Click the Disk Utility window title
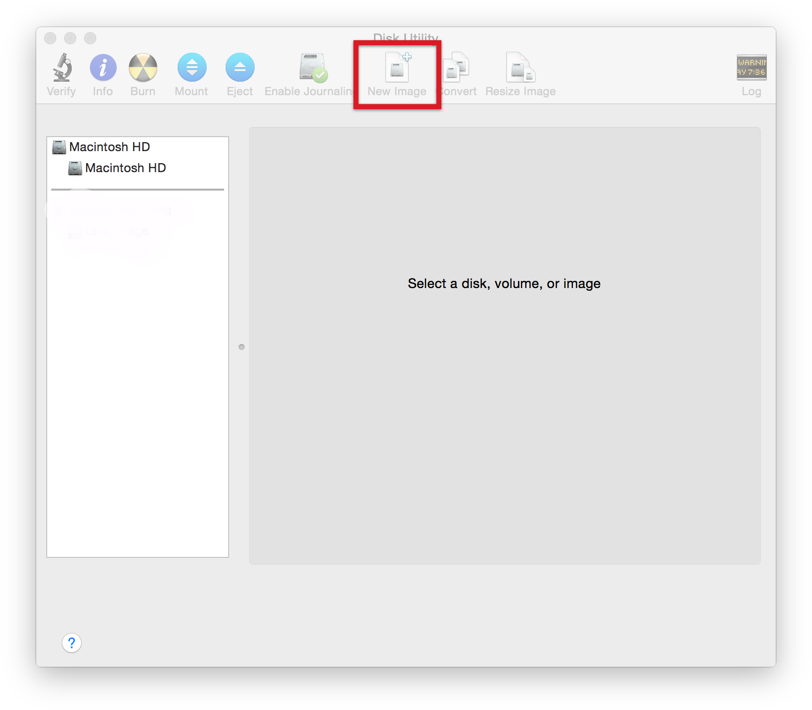This screenshot has width=812, height=710. 405,38
